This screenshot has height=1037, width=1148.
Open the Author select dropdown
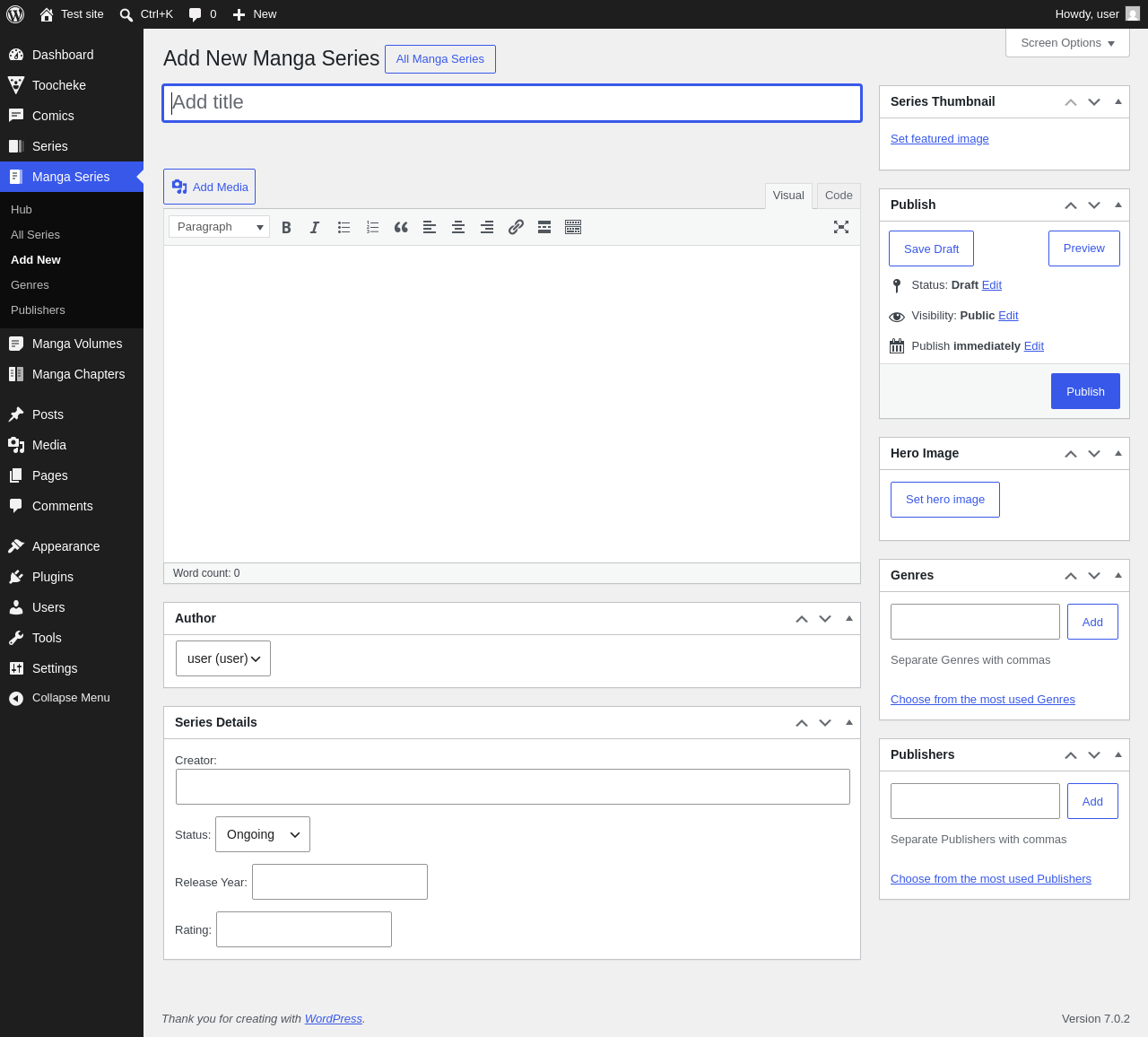[223, 658]
